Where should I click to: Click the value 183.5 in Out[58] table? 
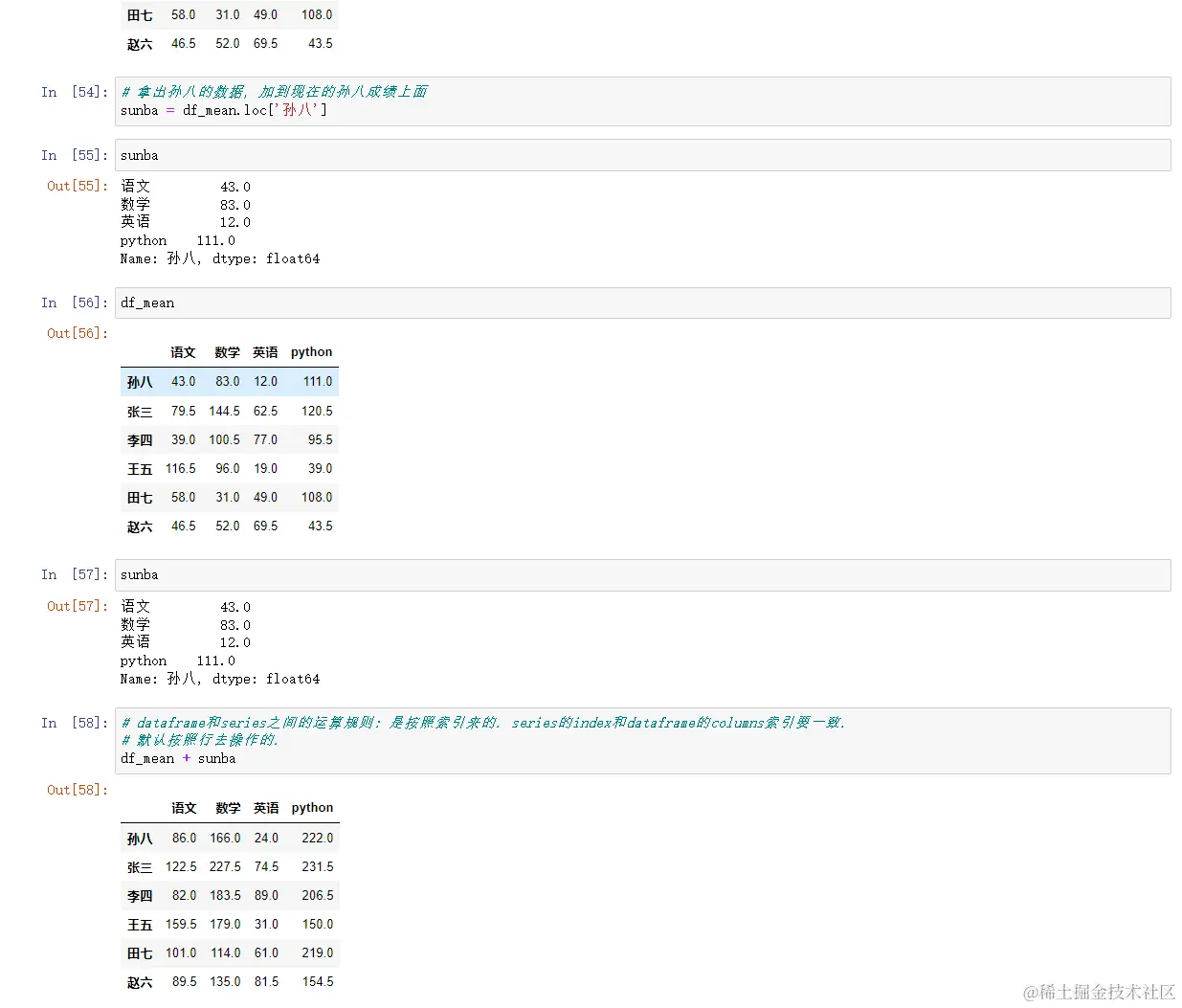(226, 895)
